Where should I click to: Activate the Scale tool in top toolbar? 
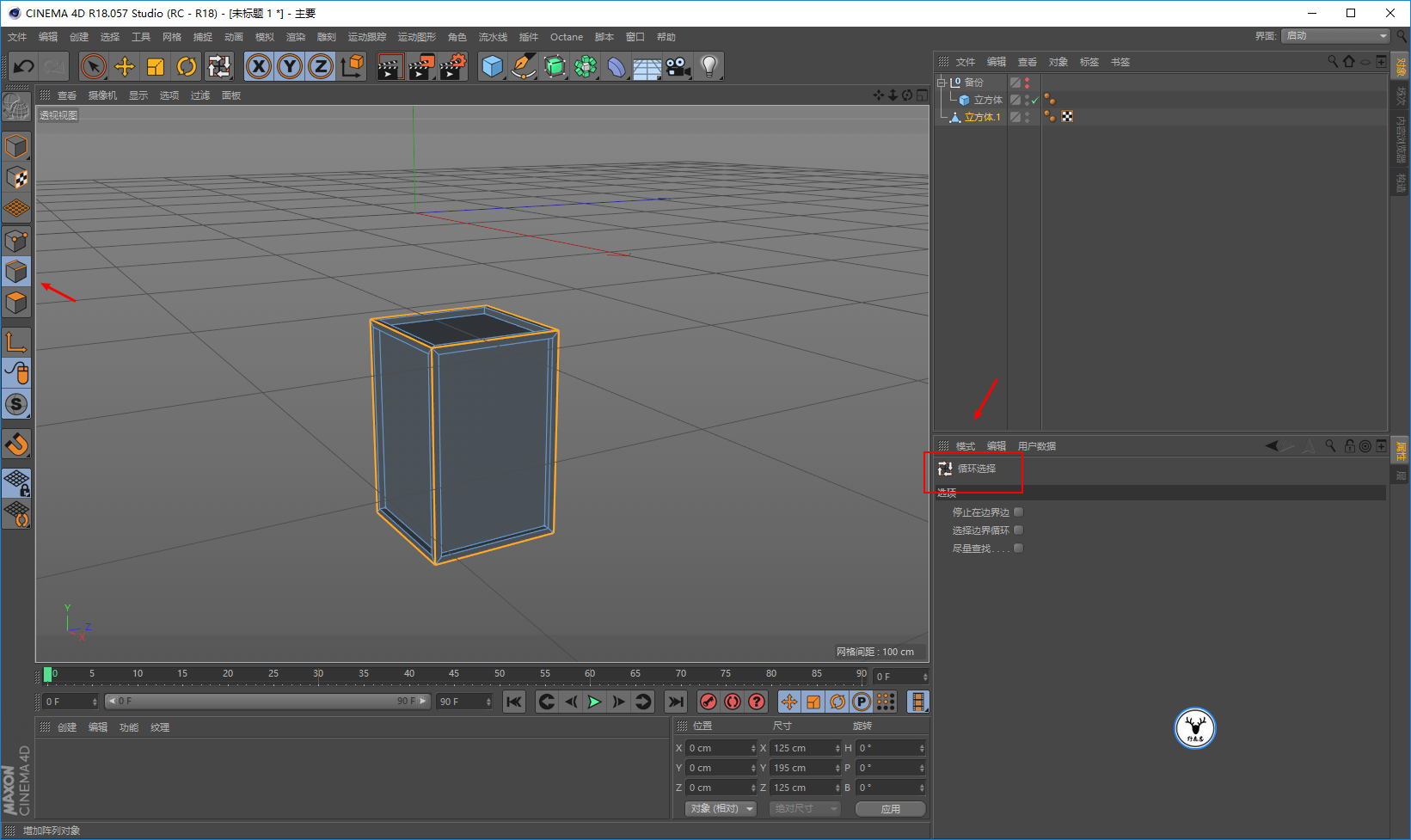coord(156,66)
